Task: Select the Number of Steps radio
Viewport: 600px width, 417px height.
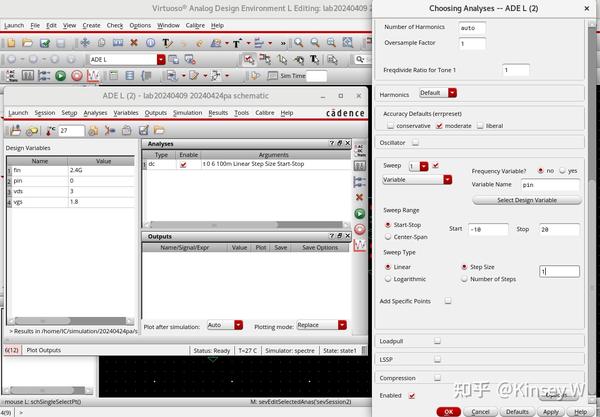Action: pyautogui.click(x=464, y=279)
